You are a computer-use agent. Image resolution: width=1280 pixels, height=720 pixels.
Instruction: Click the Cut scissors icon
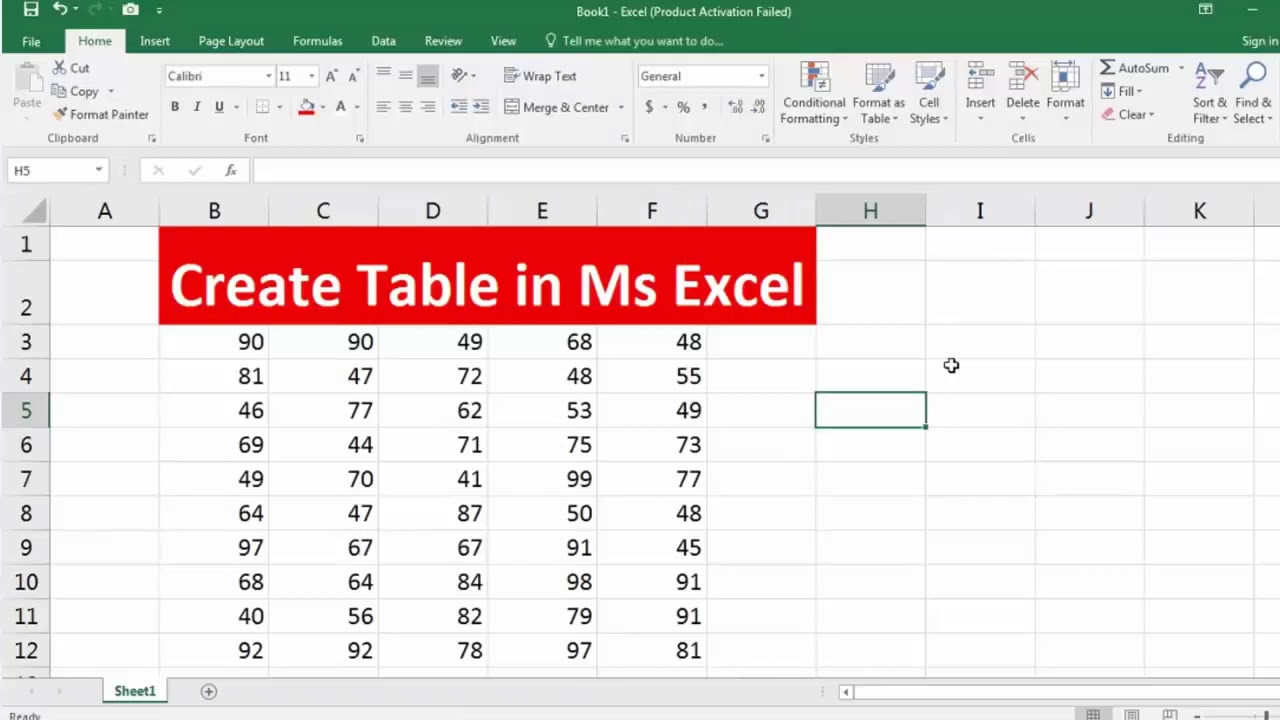[x=59, y=68]
